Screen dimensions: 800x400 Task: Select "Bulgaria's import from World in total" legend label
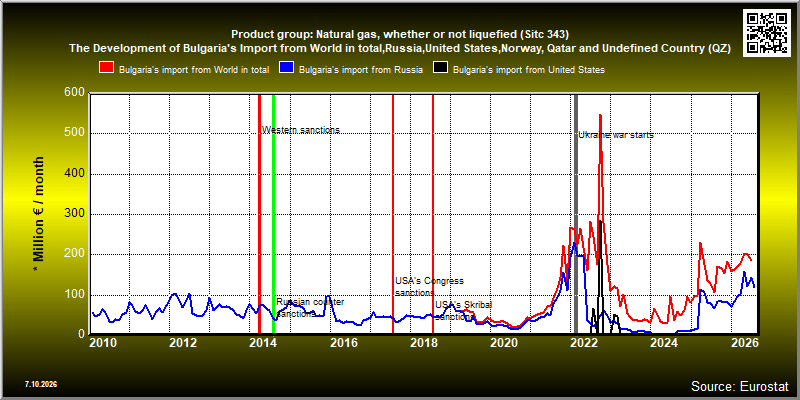coord(194,70)
